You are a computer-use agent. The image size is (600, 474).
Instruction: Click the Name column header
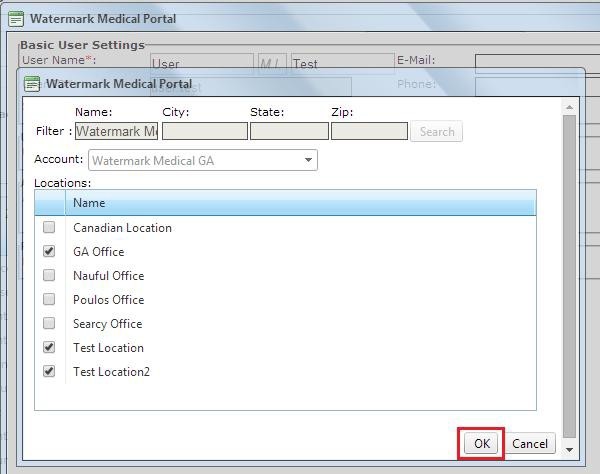coord(300,203)
